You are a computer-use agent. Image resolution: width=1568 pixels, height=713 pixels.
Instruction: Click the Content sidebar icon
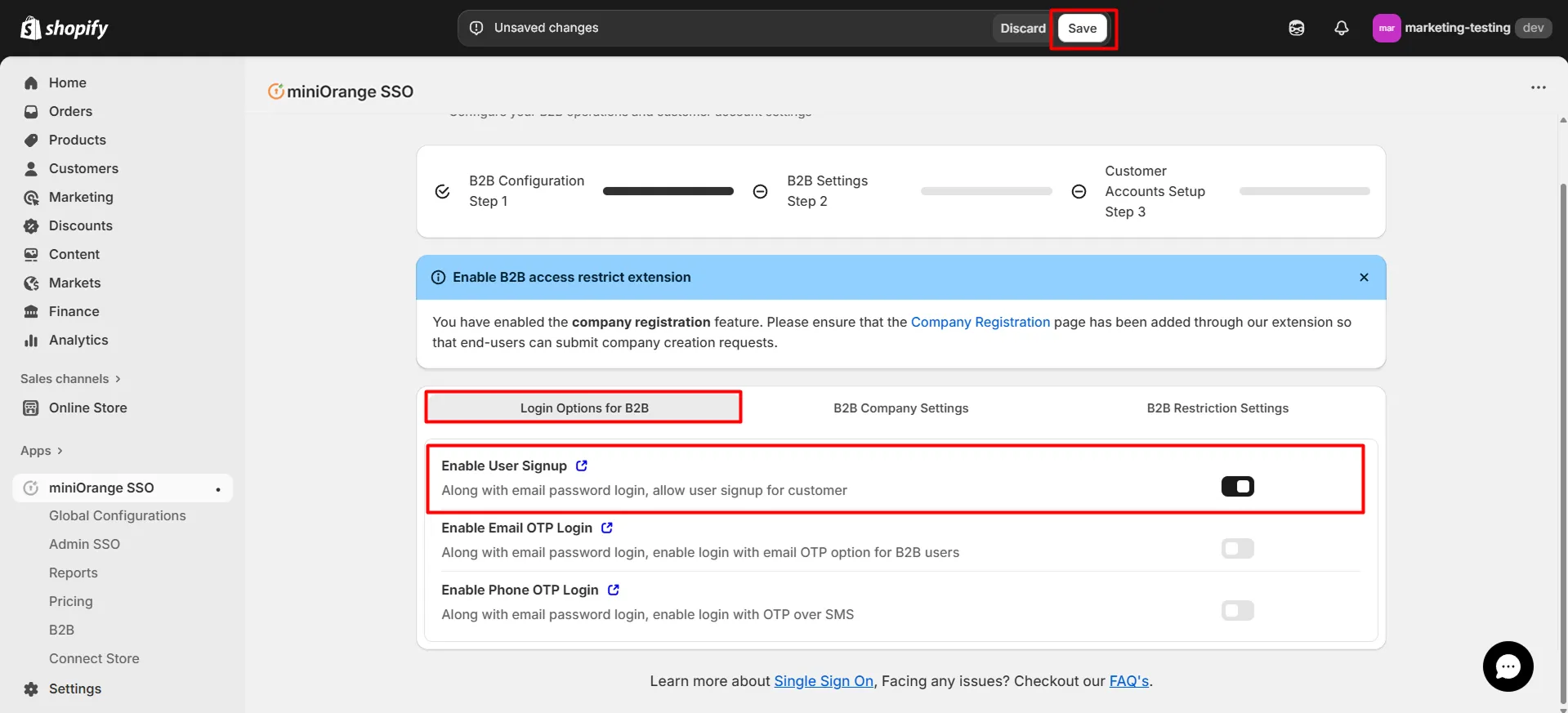pyautogui.click(x=31, y=254)
